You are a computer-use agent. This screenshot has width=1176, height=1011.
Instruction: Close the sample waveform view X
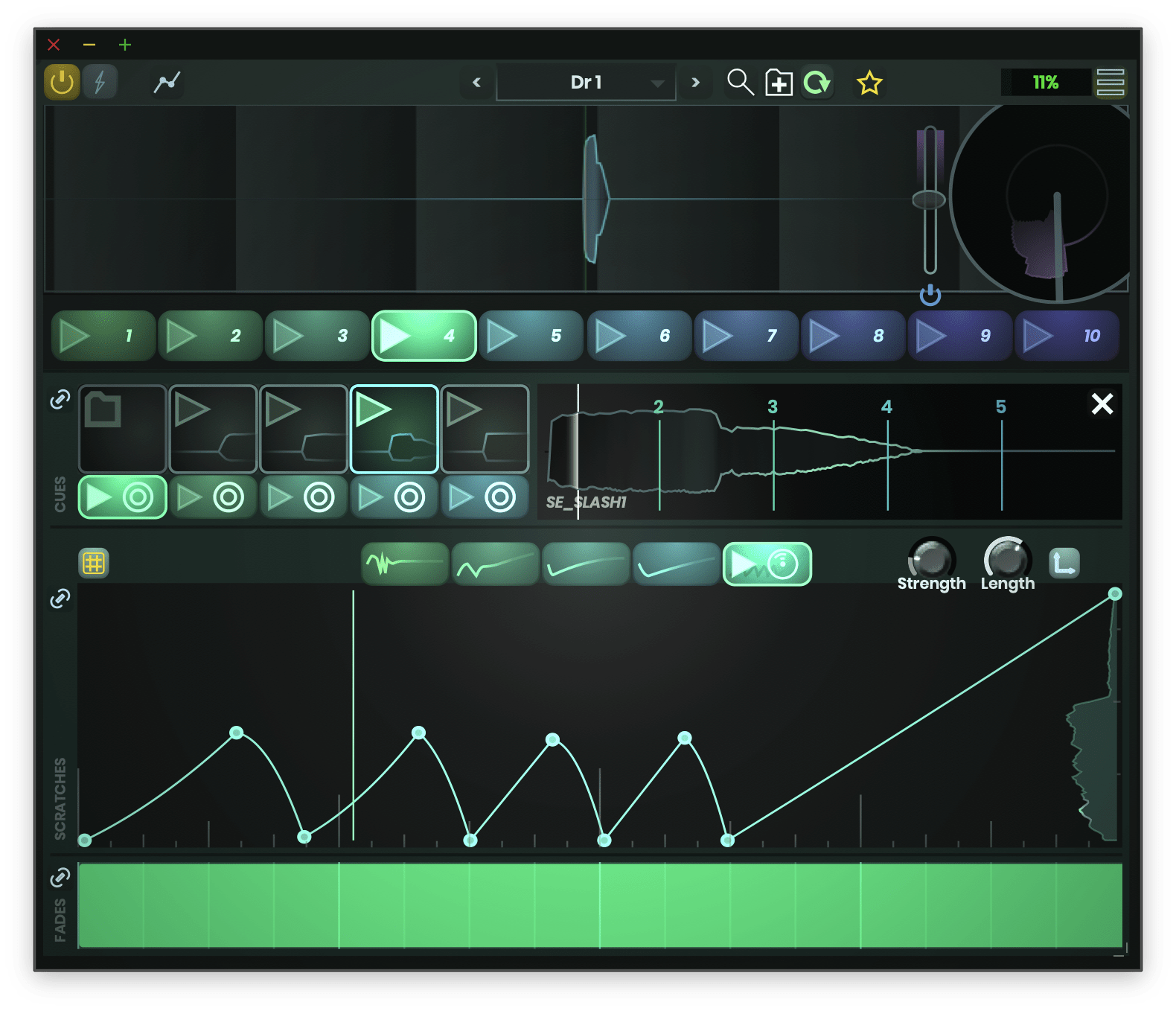(1102, 404)
